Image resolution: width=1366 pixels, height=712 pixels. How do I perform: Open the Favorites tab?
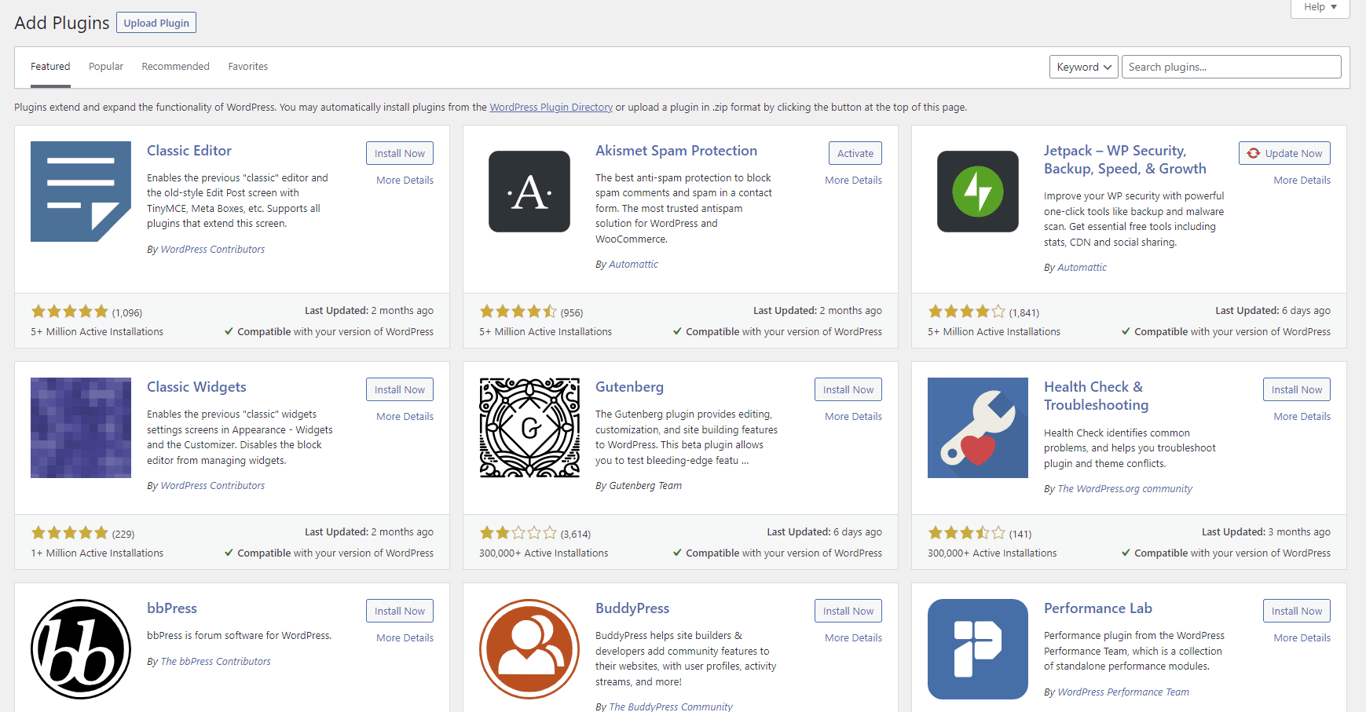247,66
